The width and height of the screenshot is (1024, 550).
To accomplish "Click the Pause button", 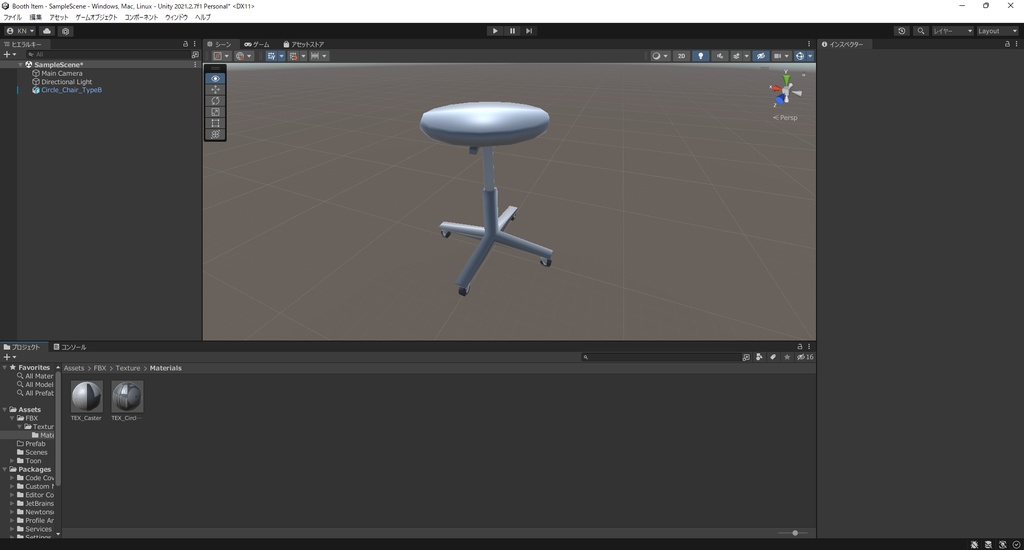I will (x=512, y=31).
